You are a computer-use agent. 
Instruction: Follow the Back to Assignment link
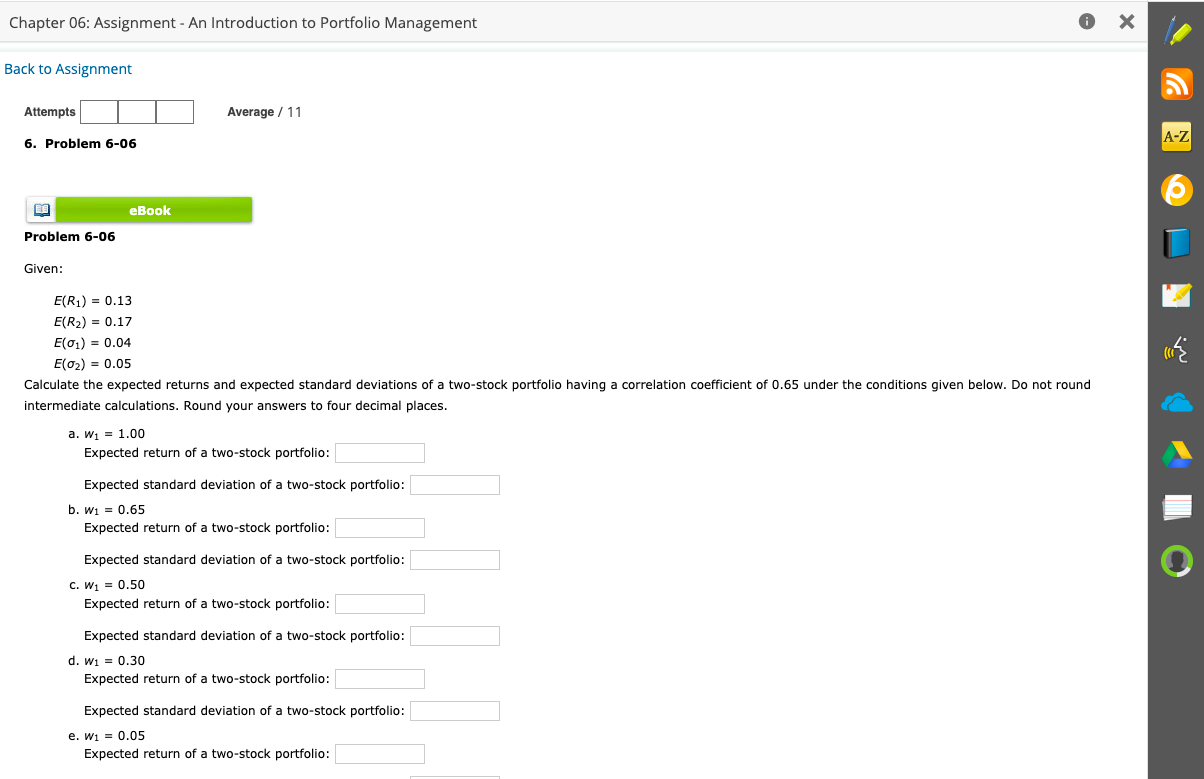pos(68,68)
